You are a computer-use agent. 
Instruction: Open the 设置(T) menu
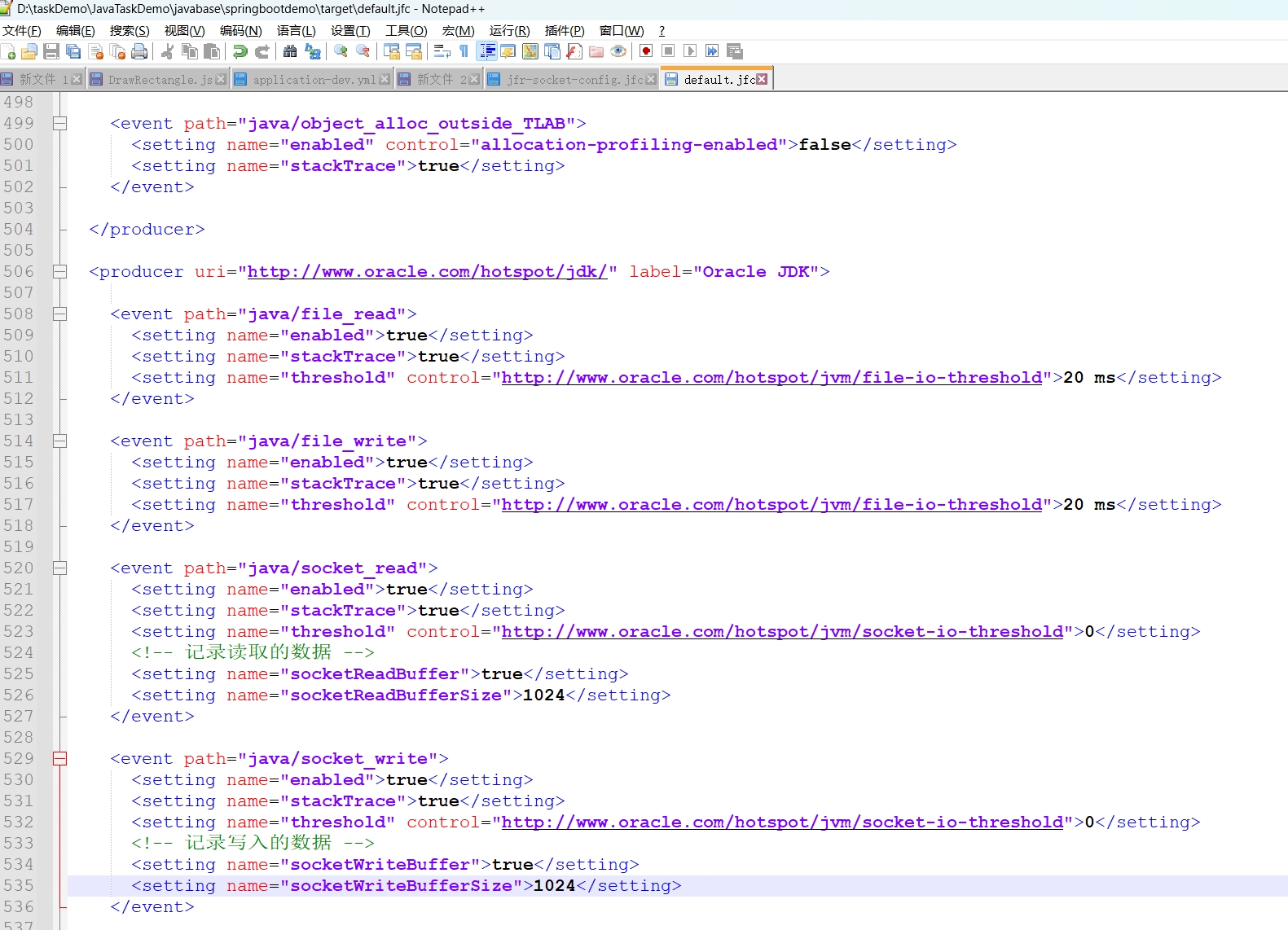pos(350,31)
